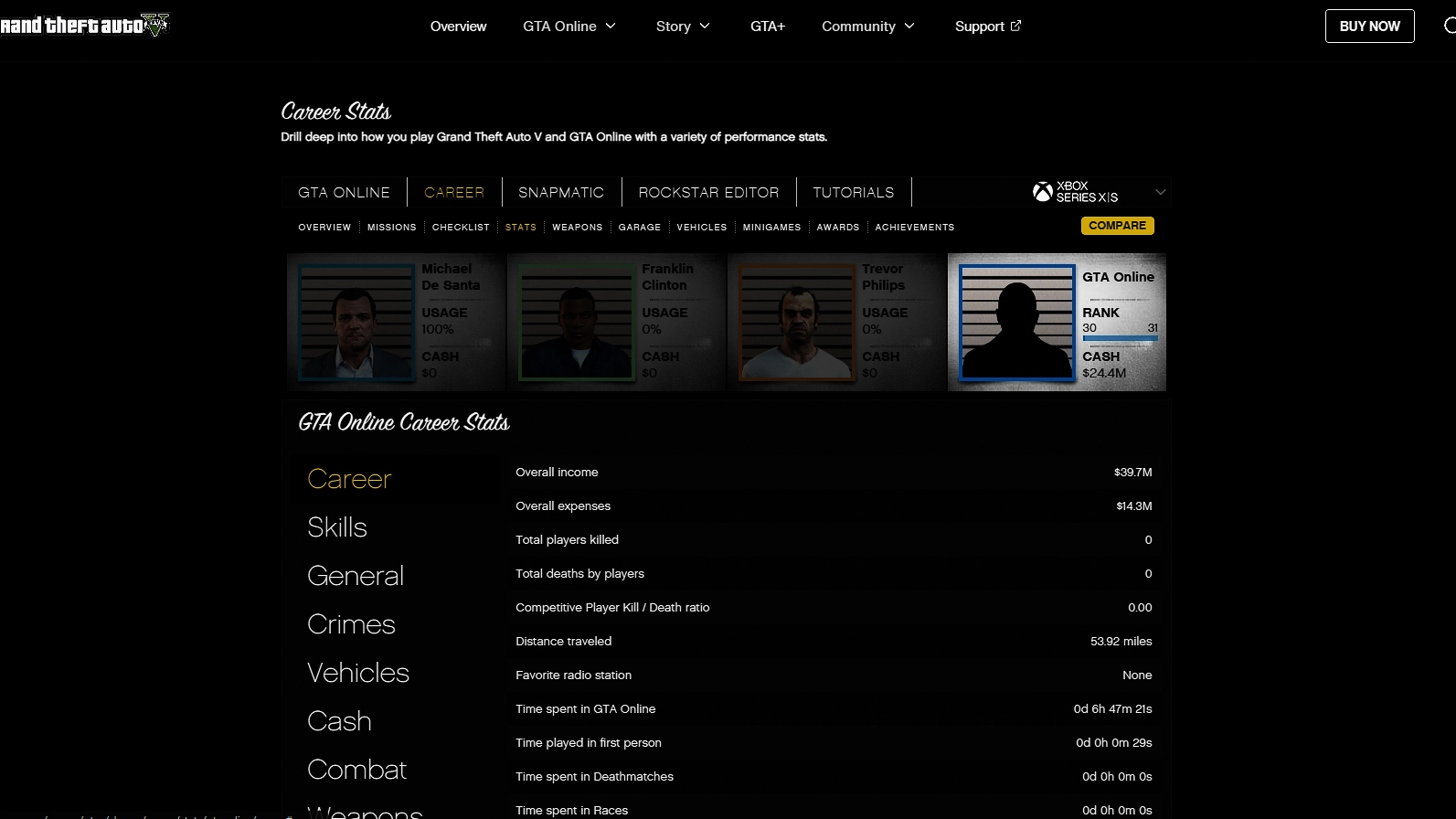Click the search icon in top bar

pyautogui.click(x=1449, y=26)
